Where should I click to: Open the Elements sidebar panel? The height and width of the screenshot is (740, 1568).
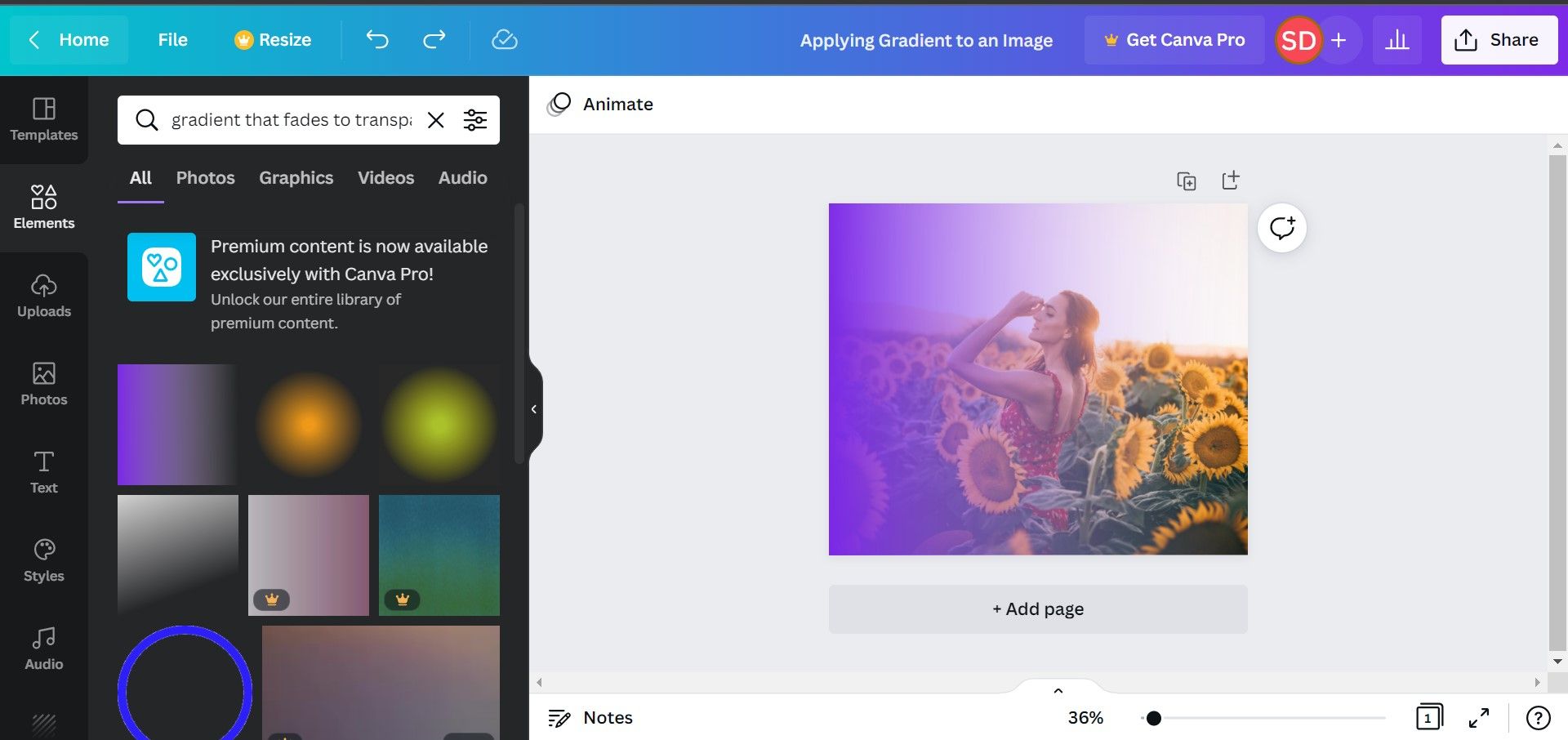(44, 208)
